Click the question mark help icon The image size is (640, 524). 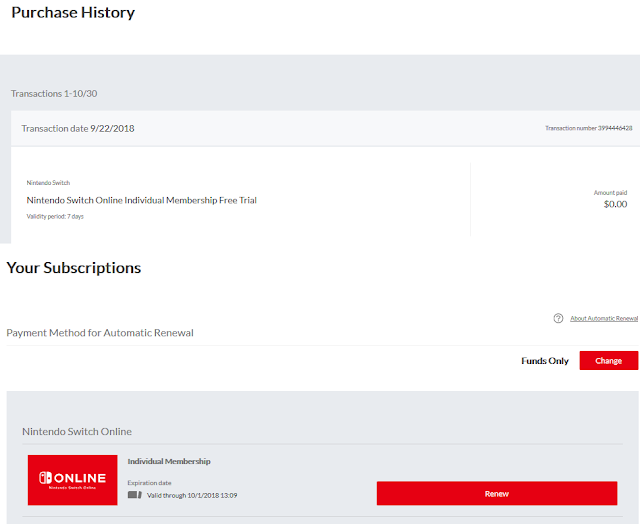point(558,318)
